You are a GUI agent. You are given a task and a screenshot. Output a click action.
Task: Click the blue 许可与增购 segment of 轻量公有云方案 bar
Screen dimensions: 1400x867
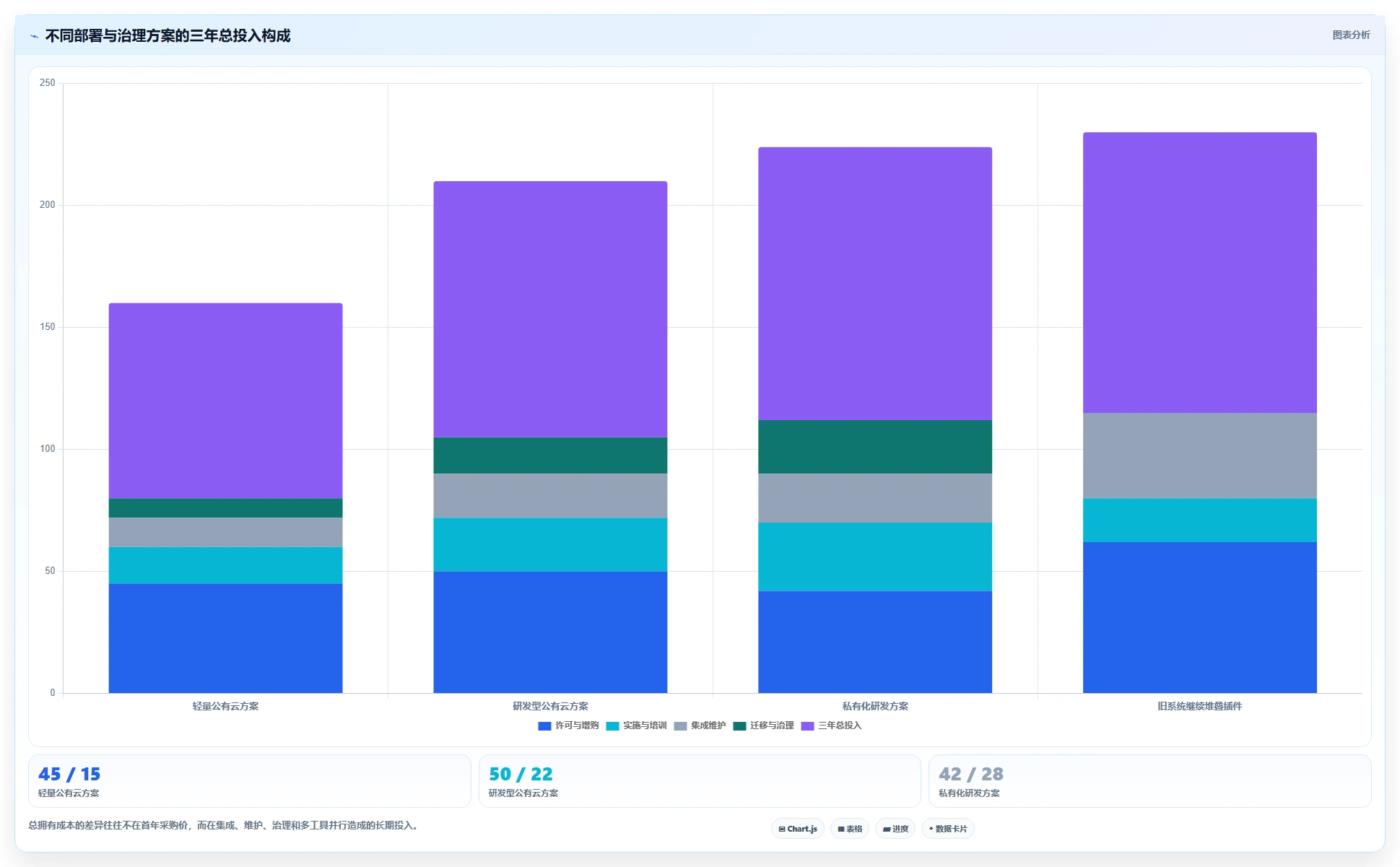[x=225, y=638]
